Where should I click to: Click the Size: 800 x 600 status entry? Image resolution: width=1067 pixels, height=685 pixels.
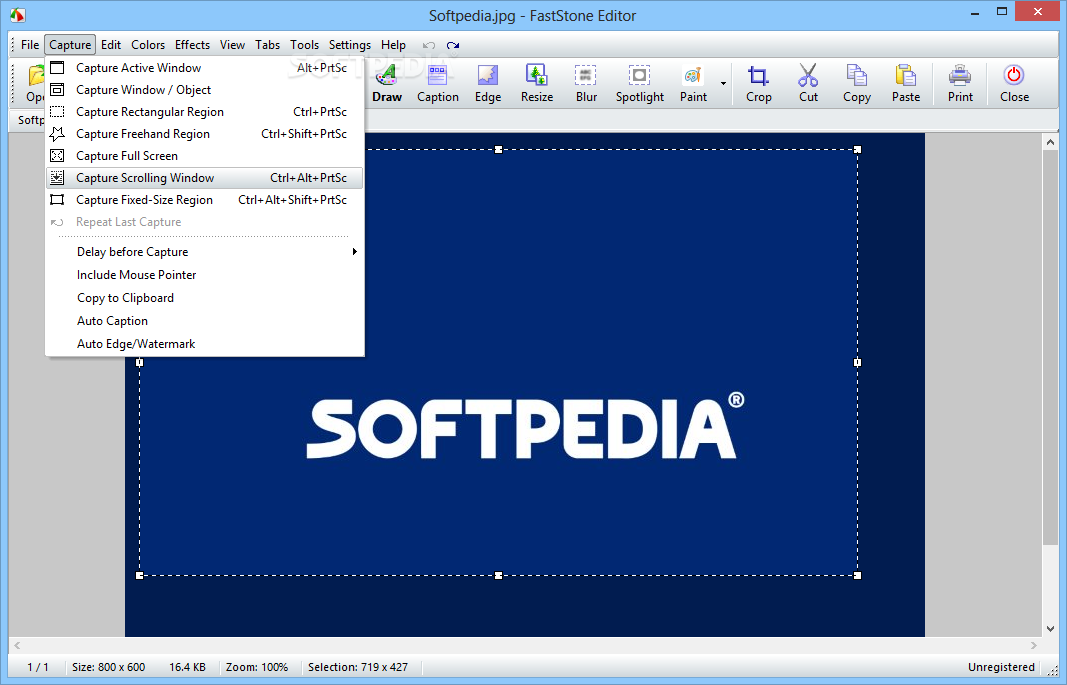[x=108, y=667]
